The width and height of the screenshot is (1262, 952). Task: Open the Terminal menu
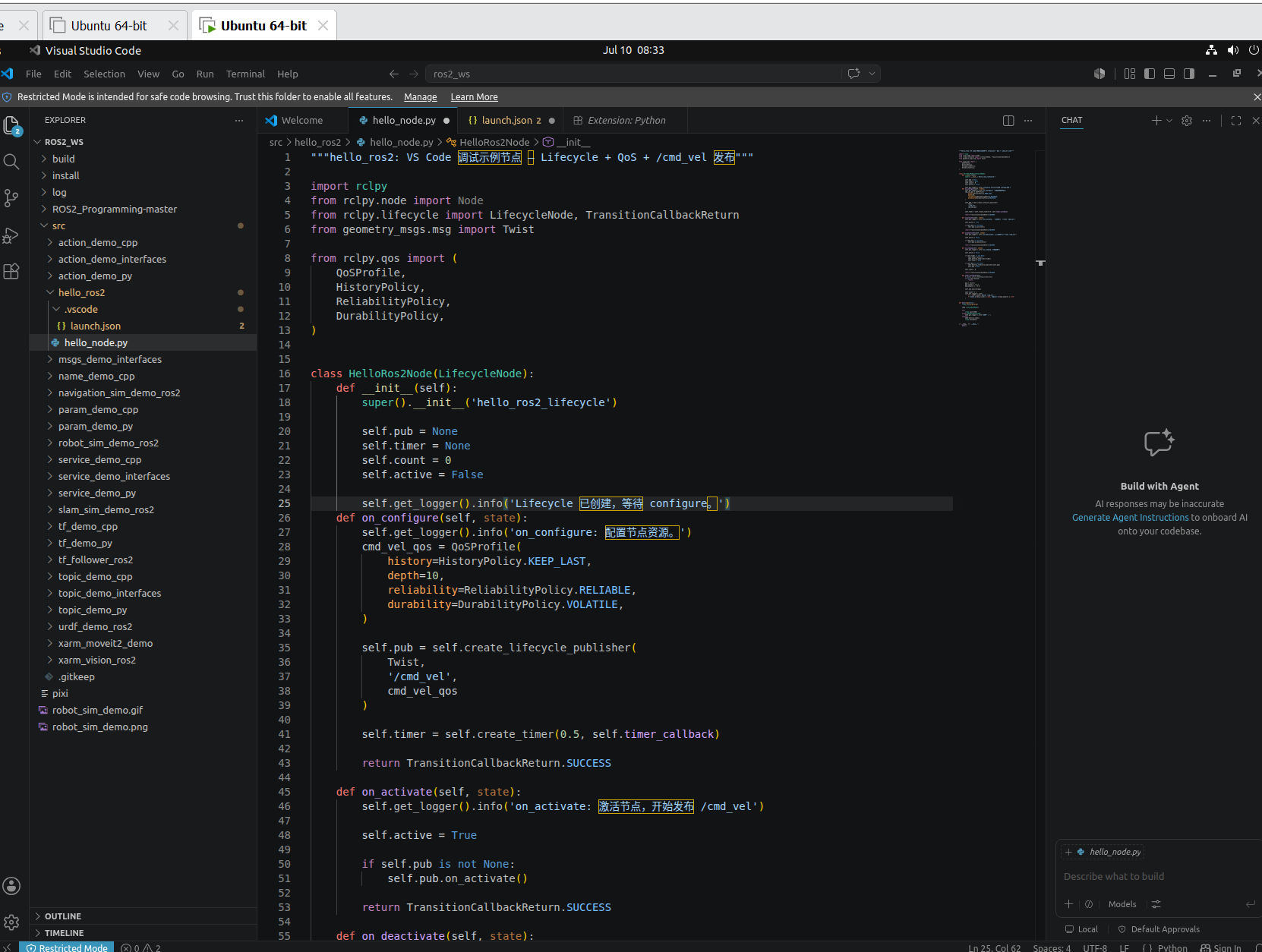point(245,74)
